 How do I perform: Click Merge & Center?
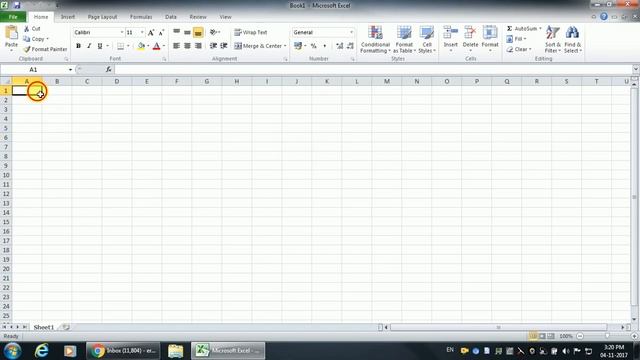pos(258,46)
